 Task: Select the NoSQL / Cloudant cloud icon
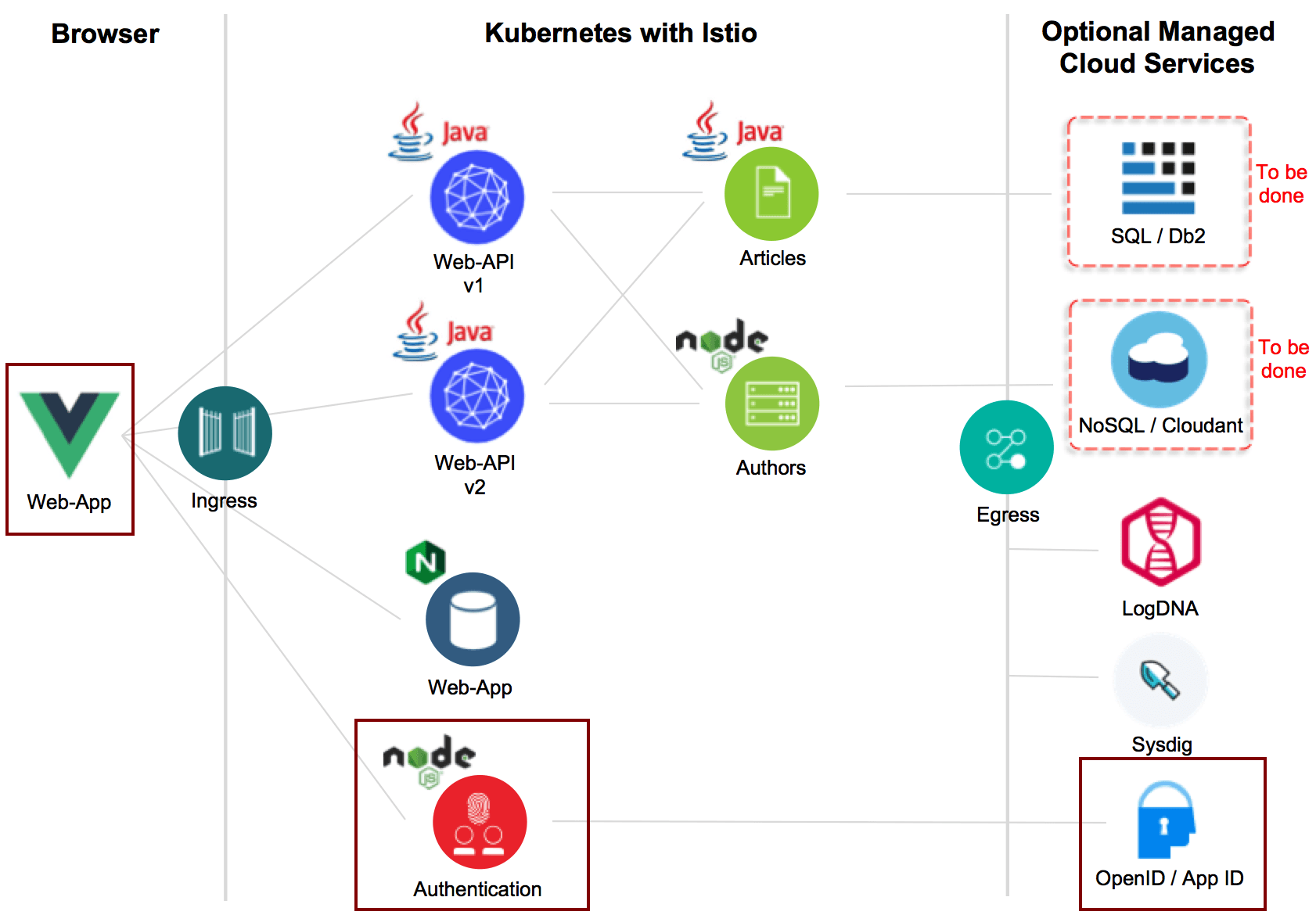1159,360
